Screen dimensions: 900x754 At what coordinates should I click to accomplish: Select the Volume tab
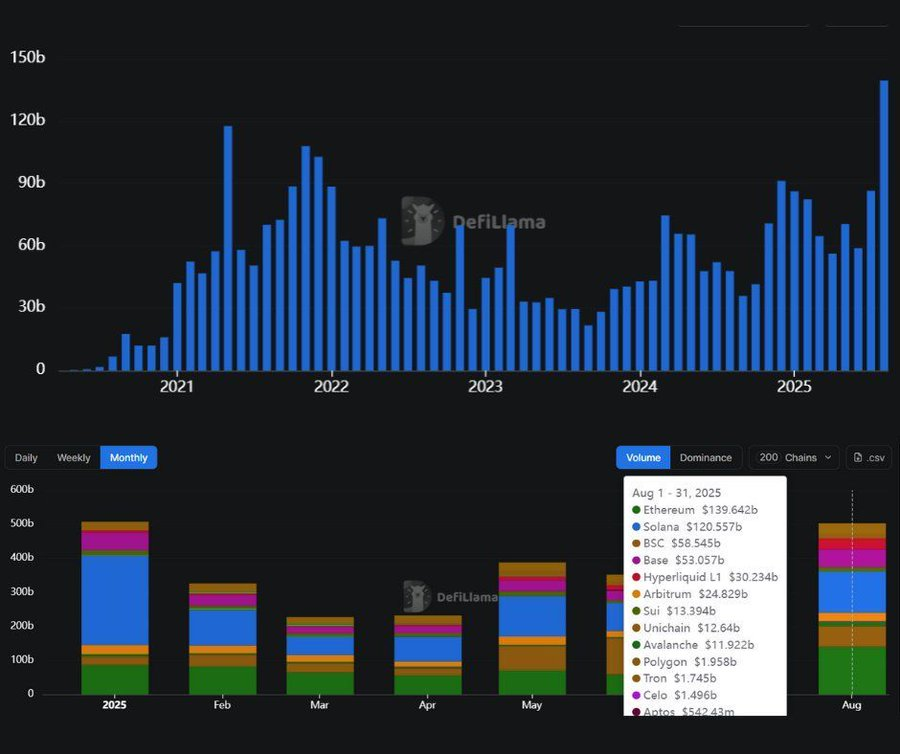pos(643,458)
